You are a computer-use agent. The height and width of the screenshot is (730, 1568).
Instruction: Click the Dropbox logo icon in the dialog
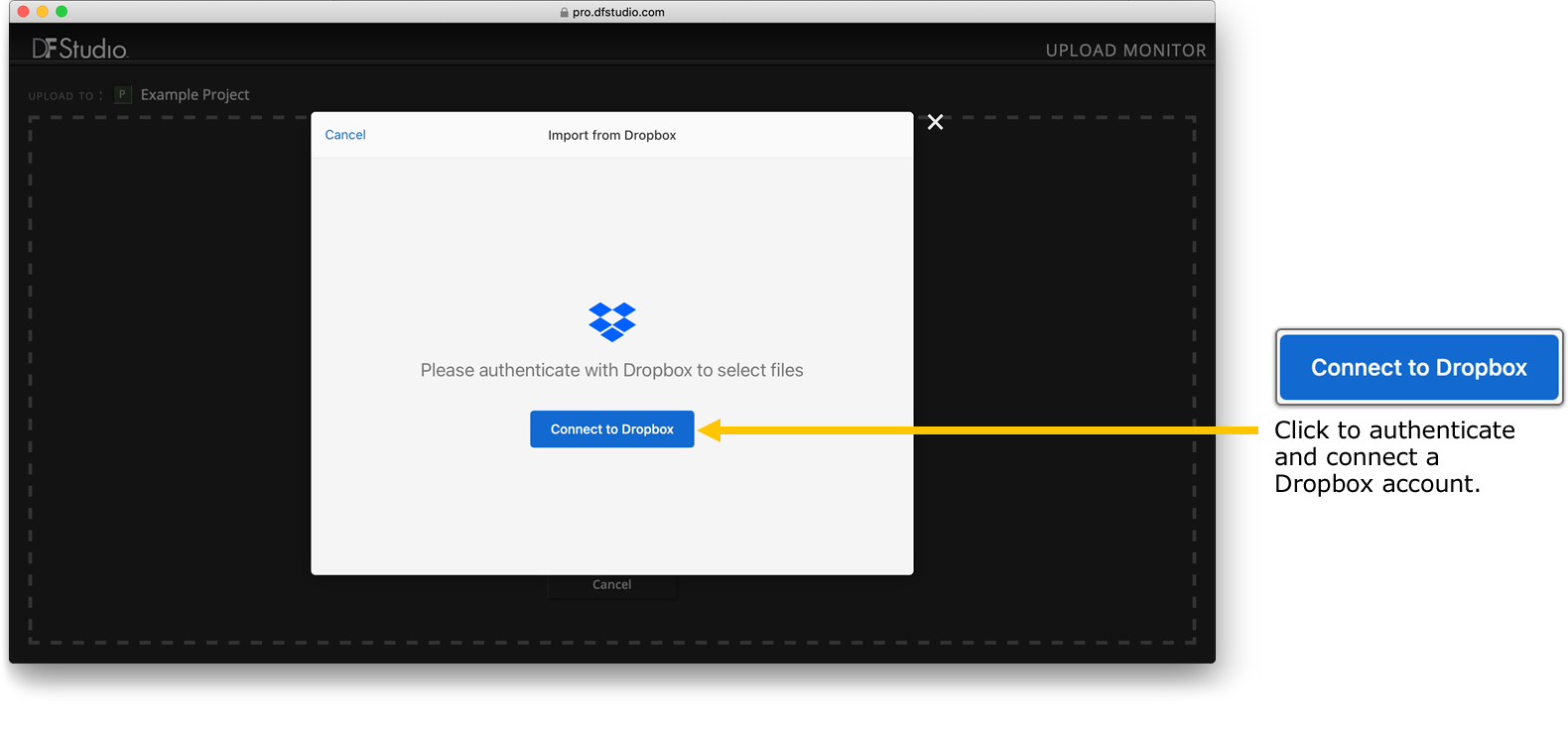pyautogui.click(x=612, y=322)
